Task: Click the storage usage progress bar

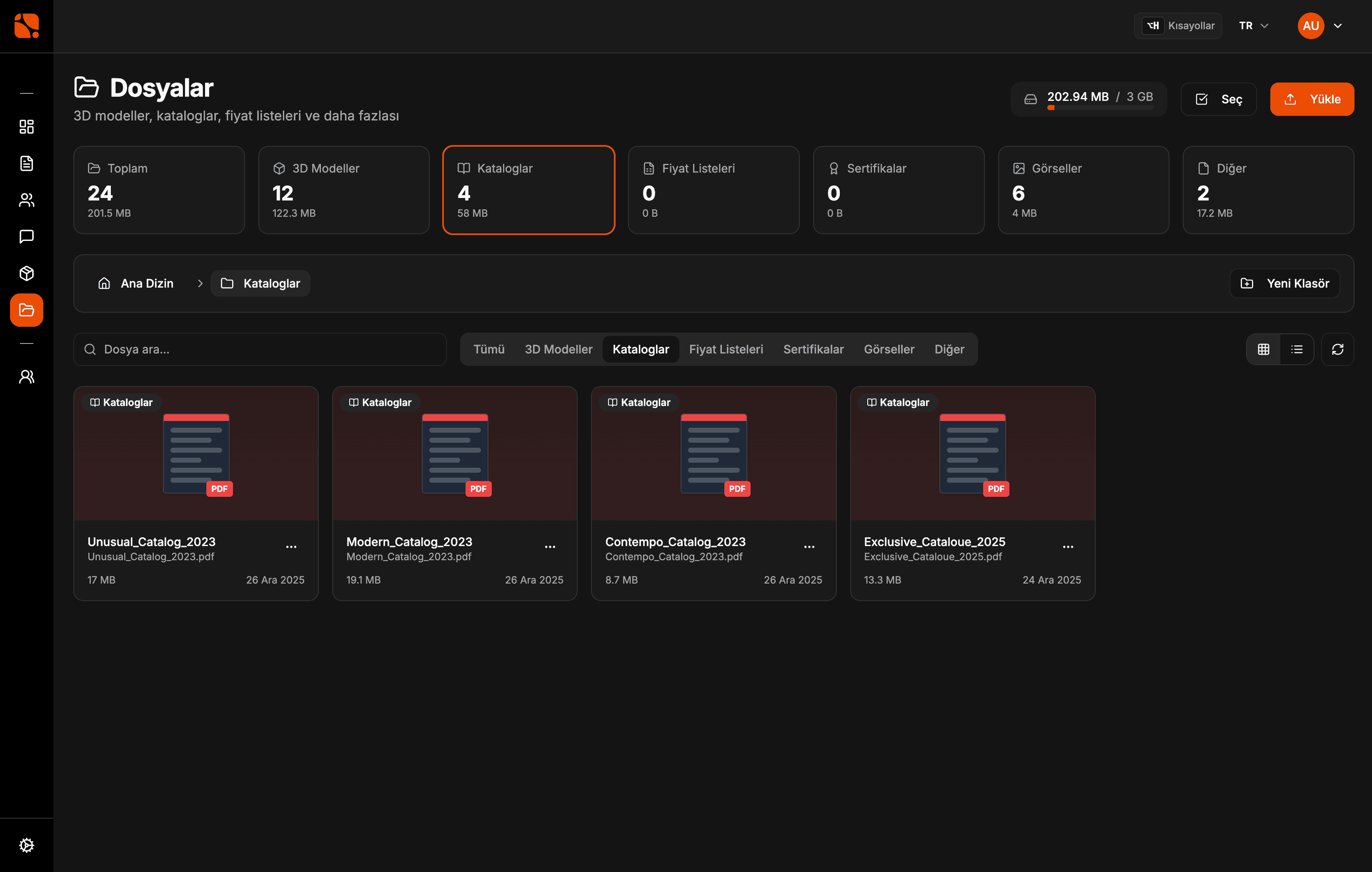Action: (1100, 108)
